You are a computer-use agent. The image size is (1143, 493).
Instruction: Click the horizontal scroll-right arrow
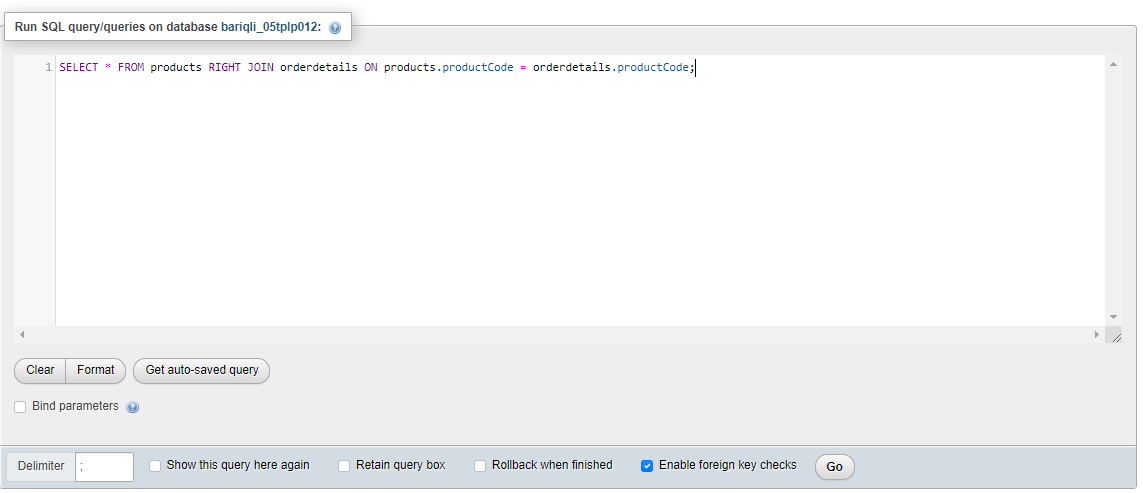(1096, 334)
